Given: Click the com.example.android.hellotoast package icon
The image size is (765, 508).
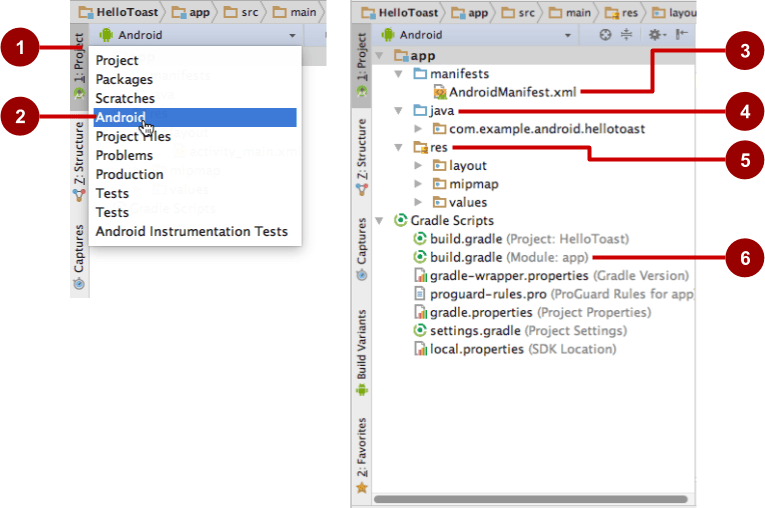Looking at the screenshot, I should click(440, 129).
